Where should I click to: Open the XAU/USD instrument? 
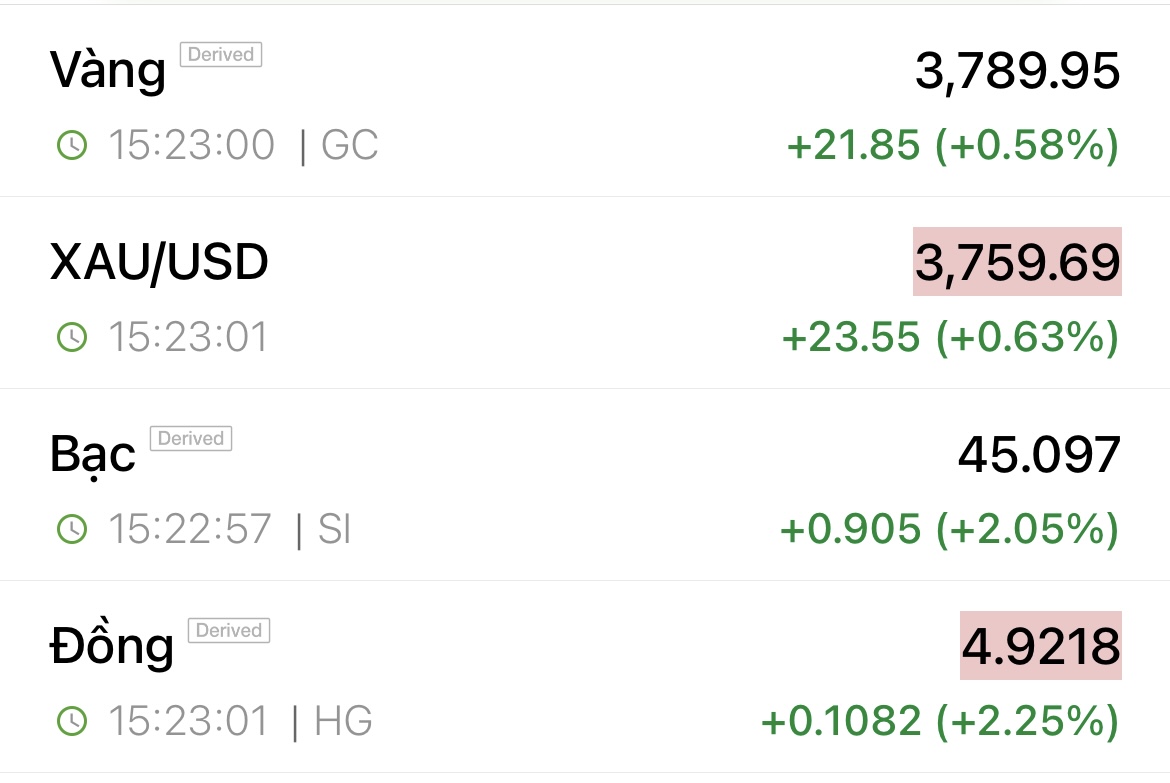tap(159, 263)
